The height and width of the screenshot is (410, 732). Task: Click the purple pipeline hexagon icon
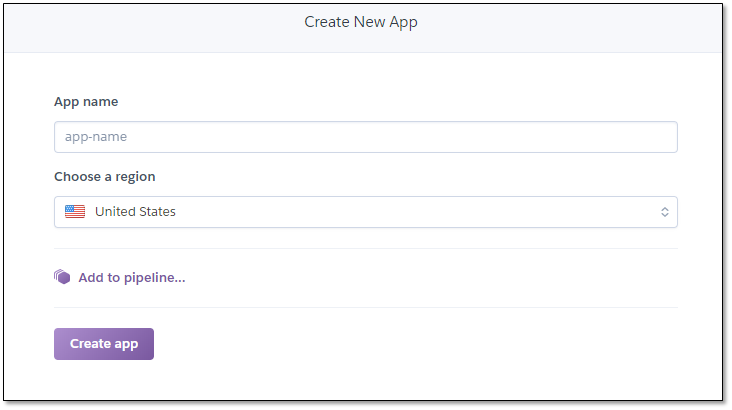pyautogui.click(x=62, y=277)
